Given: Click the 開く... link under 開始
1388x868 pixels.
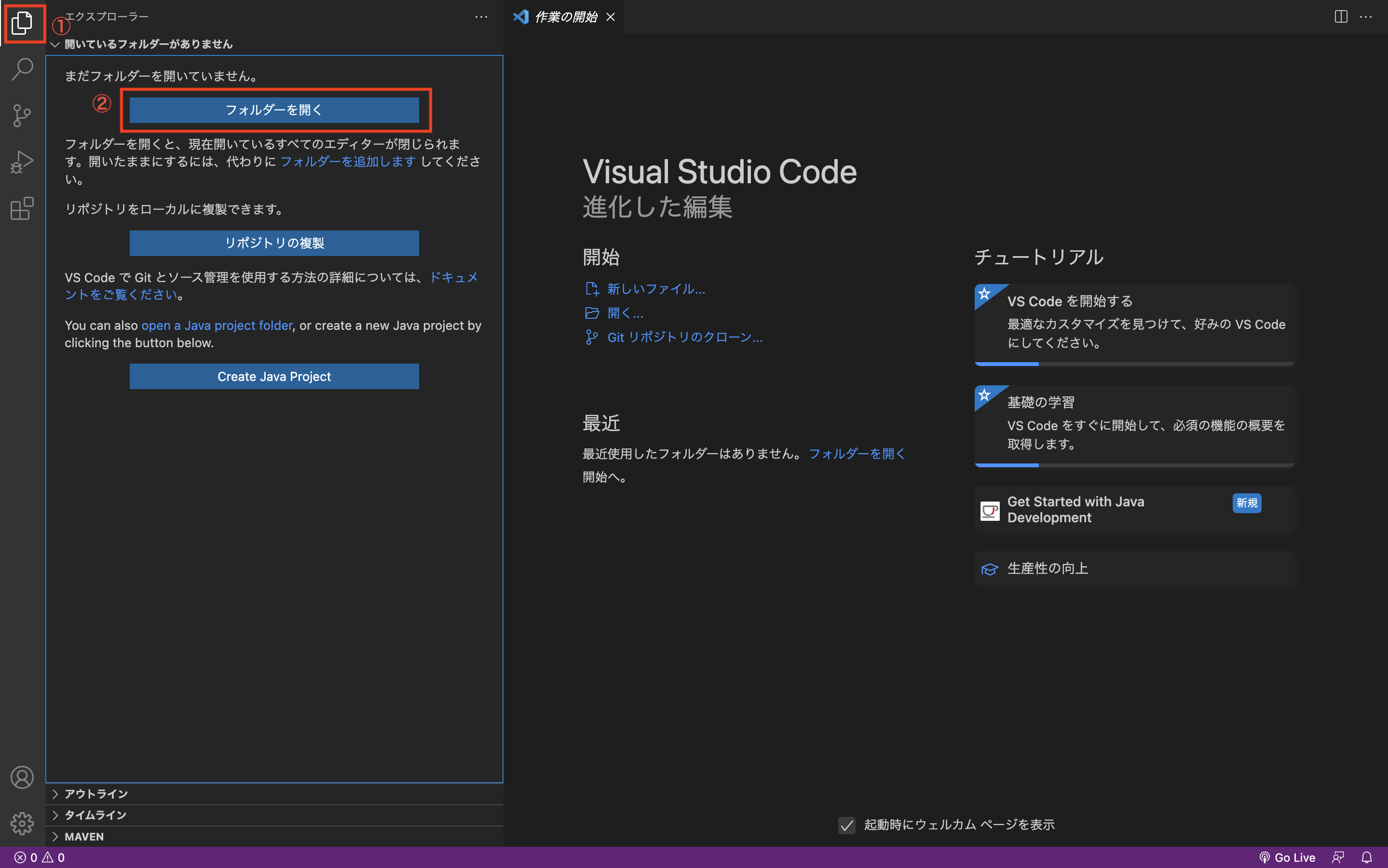Looking at the screenshot, I should point(625,313).
